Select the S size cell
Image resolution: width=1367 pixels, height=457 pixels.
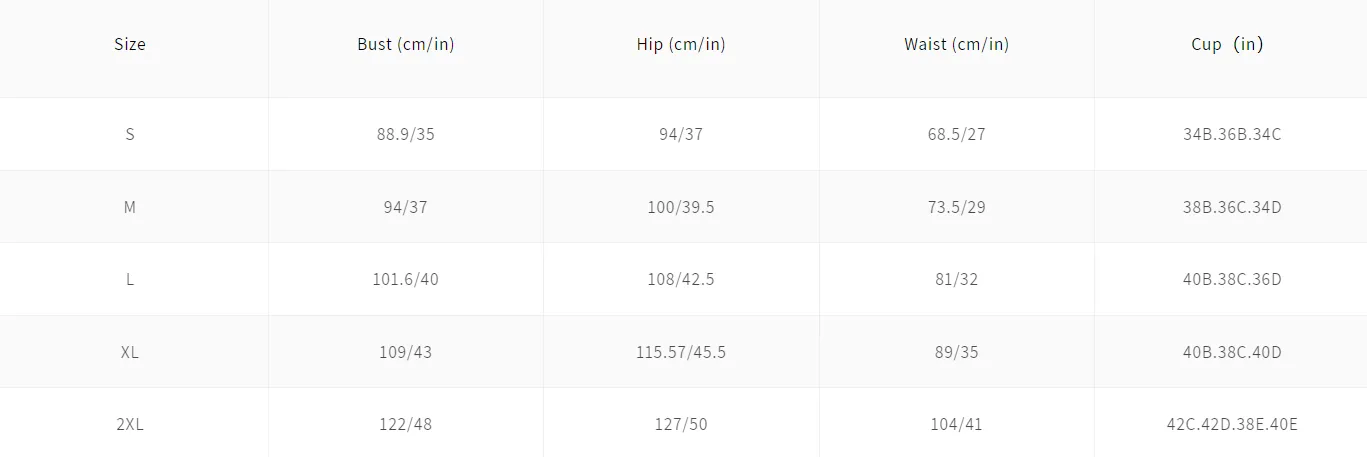tap(130, 134)
